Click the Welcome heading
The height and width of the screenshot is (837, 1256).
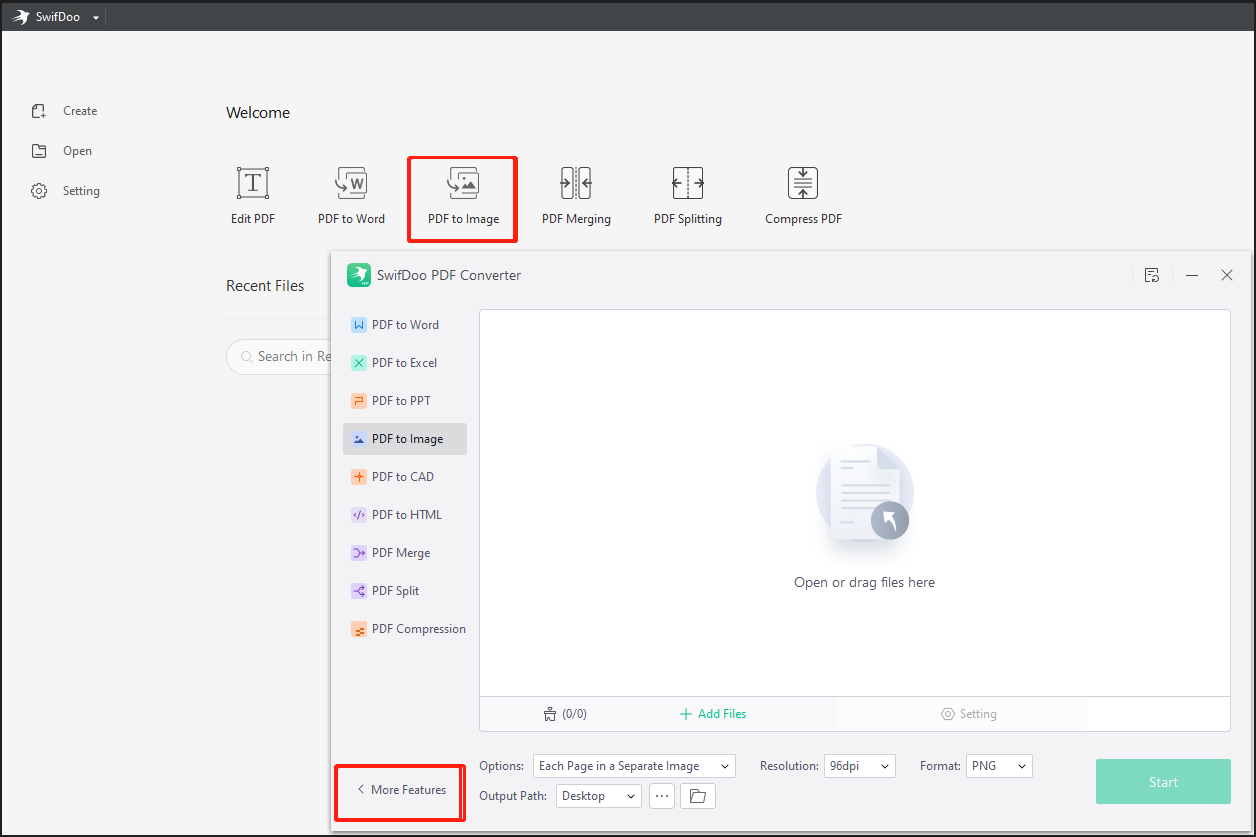pos(258,113)
